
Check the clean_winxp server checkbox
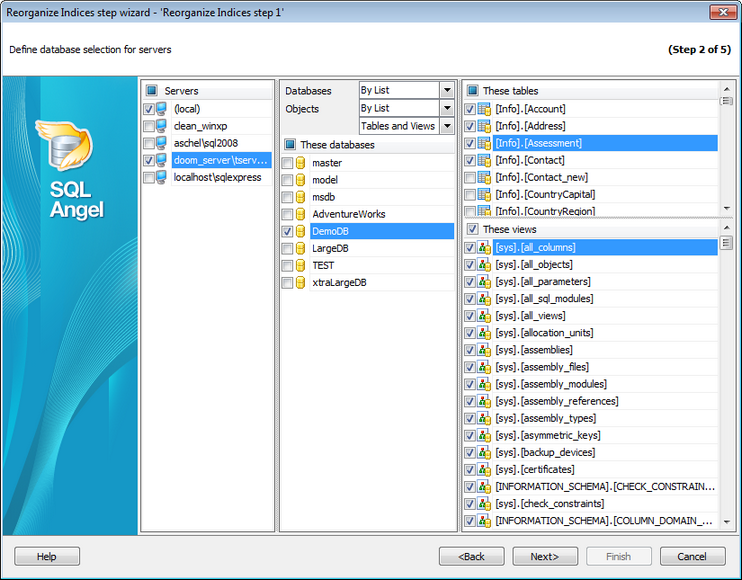(149, 126)
